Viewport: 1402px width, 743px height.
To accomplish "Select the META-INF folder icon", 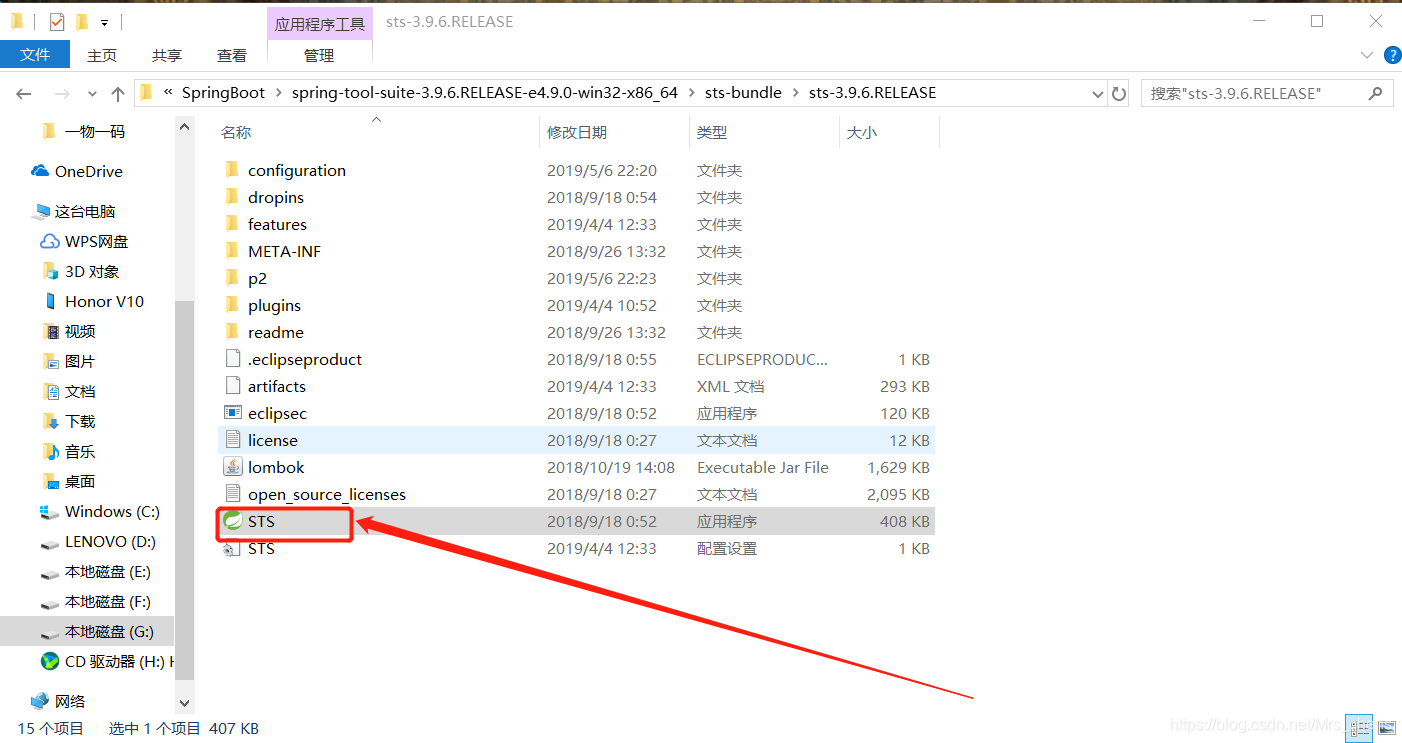I will coord(232,251).
